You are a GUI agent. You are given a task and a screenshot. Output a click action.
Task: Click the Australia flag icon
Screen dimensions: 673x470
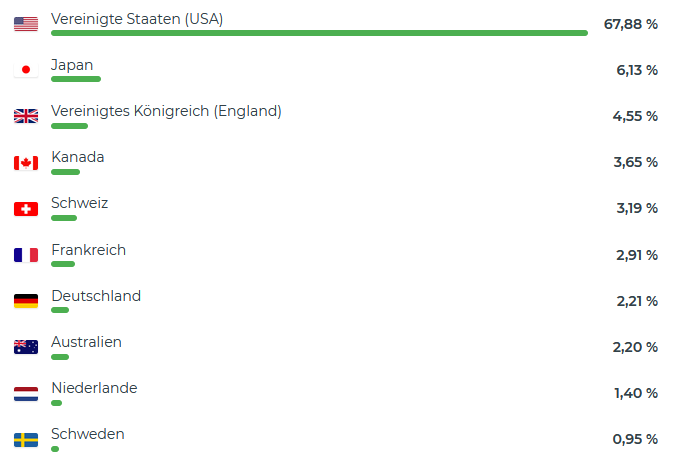click(26, 347)
